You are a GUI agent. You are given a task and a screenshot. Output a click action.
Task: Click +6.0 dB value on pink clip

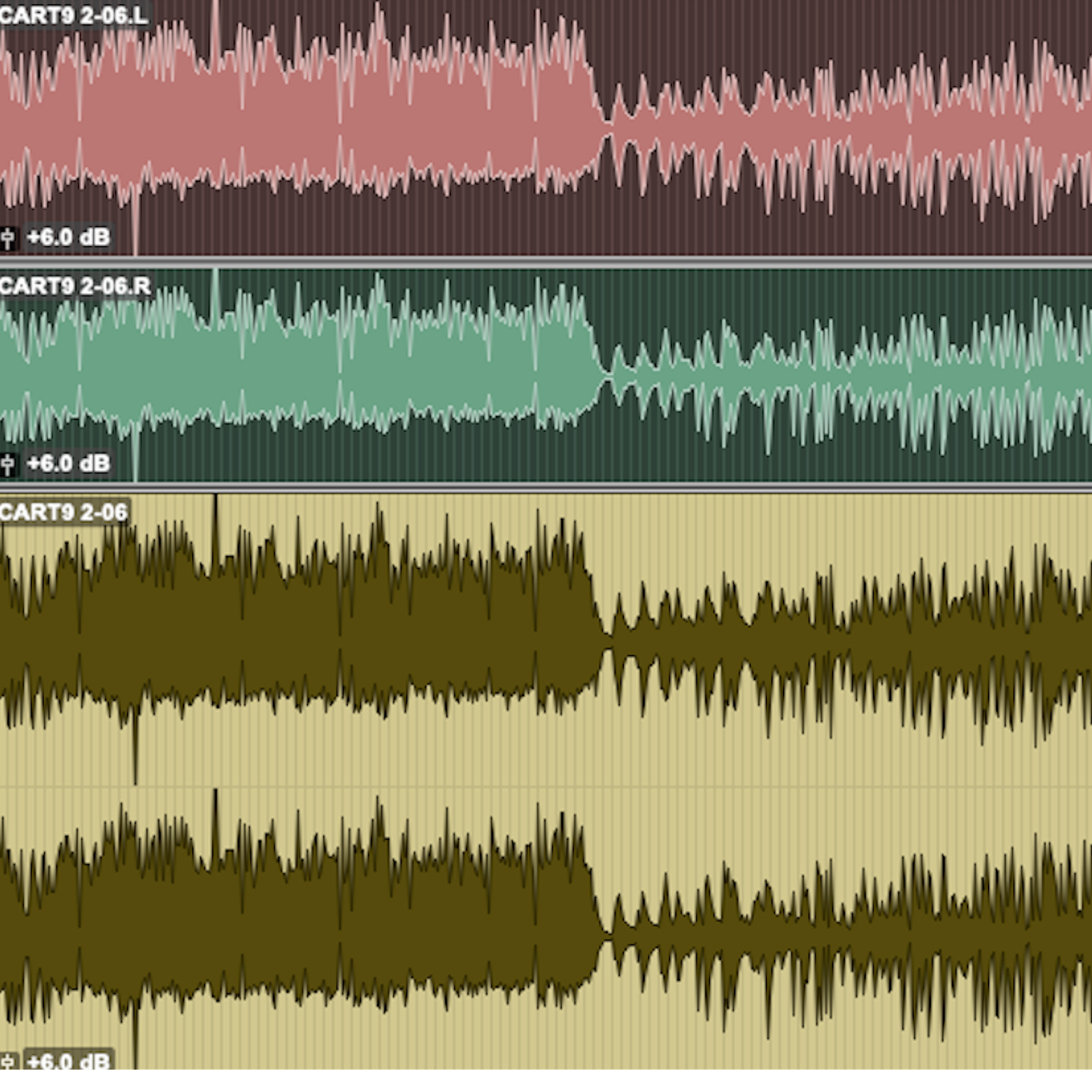pyautogui.click(x=68, y=237)
